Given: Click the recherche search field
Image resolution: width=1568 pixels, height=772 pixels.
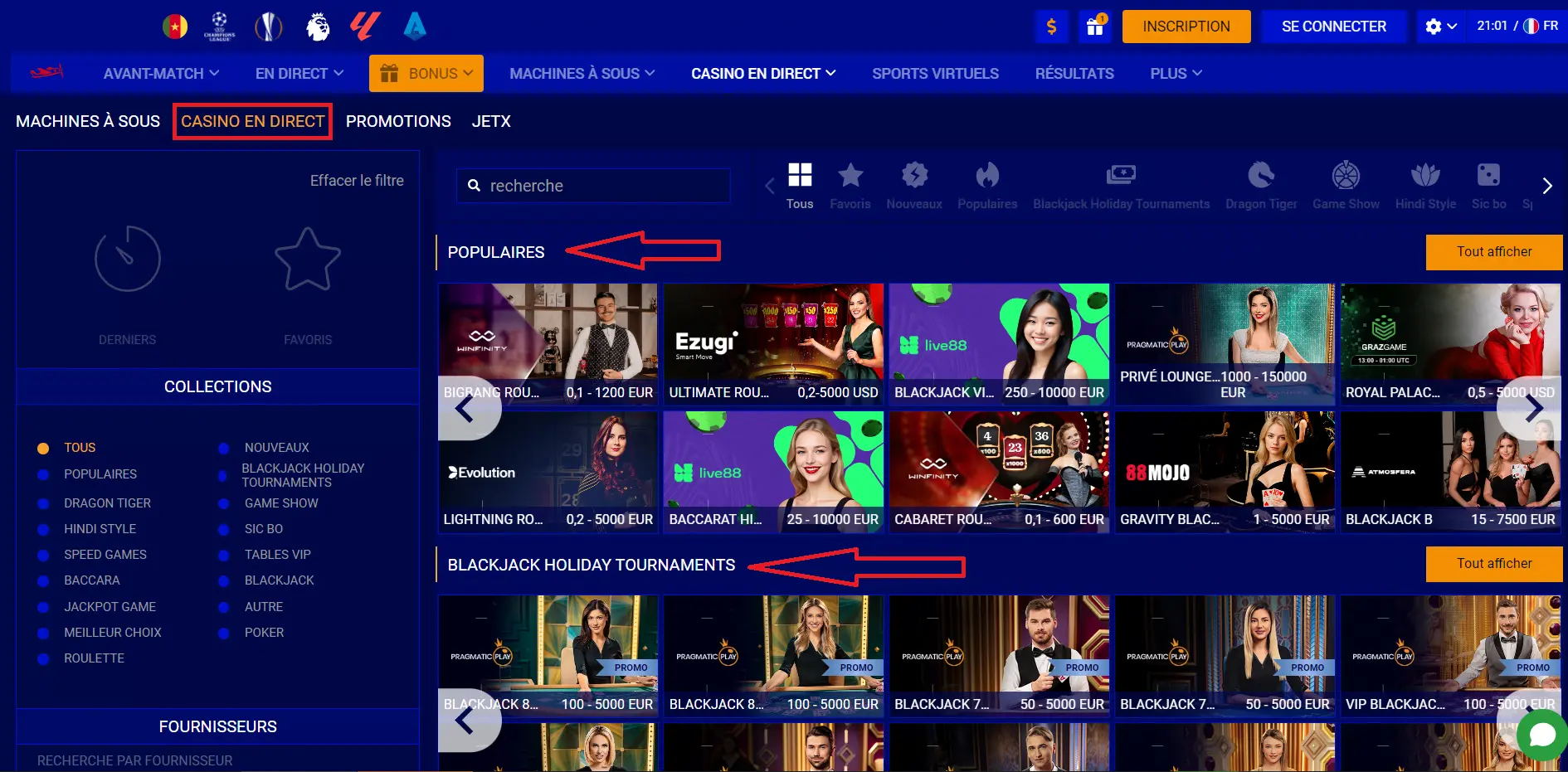Looking at the screenshot, I should coord(601,186).
